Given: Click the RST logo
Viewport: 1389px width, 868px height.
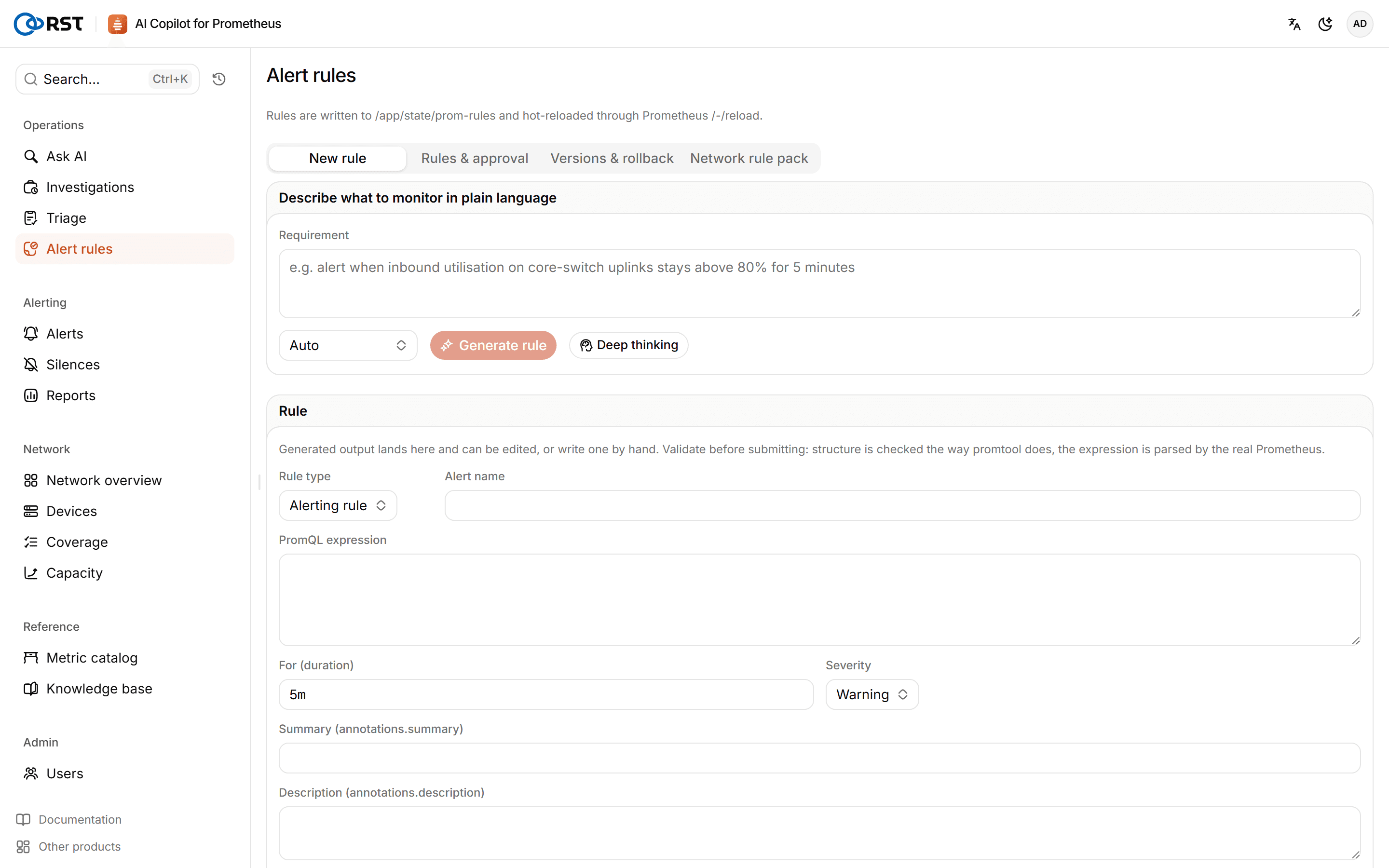Looking at the screenshot, I should click(48, 24).
